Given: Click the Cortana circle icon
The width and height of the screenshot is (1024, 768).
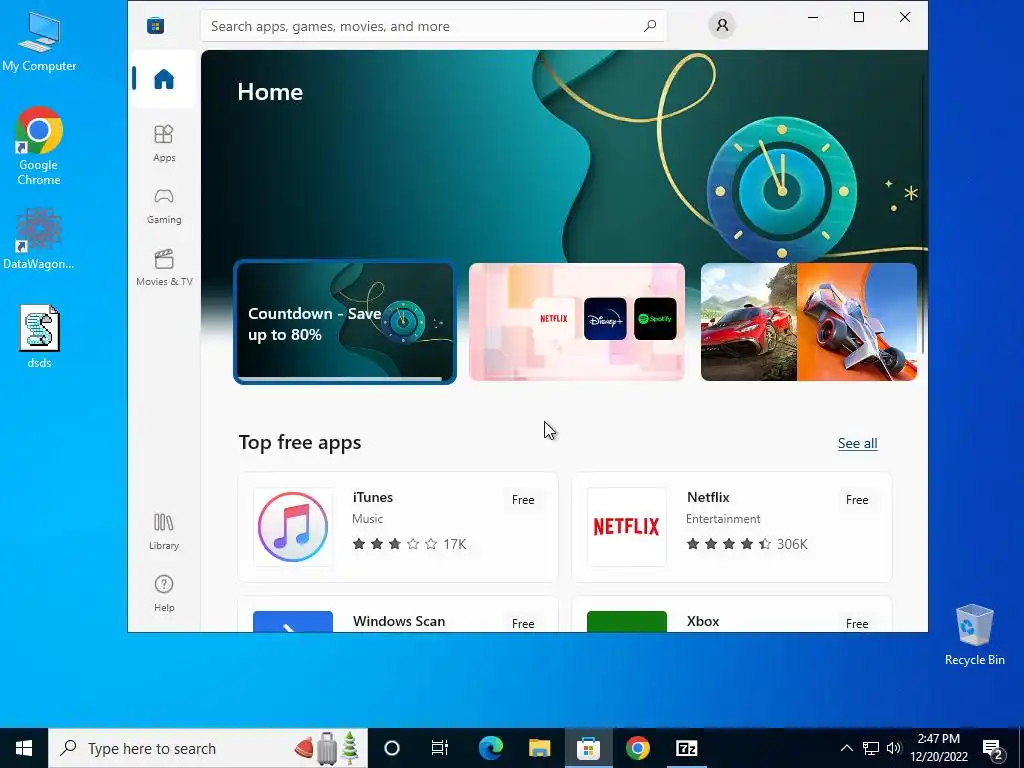Looking at the screenshot, I should click(x=391, y=748).
